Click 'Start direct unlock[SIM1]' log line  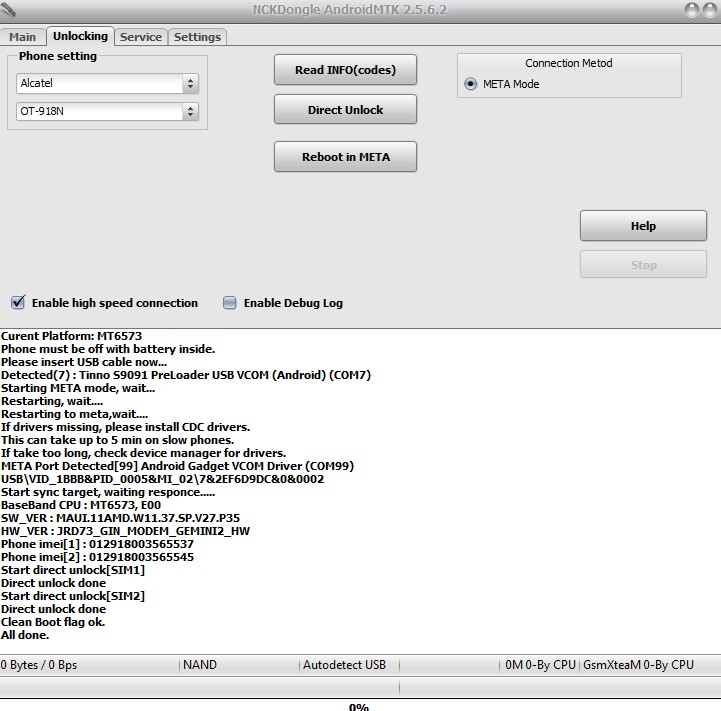tap(73, 570)
